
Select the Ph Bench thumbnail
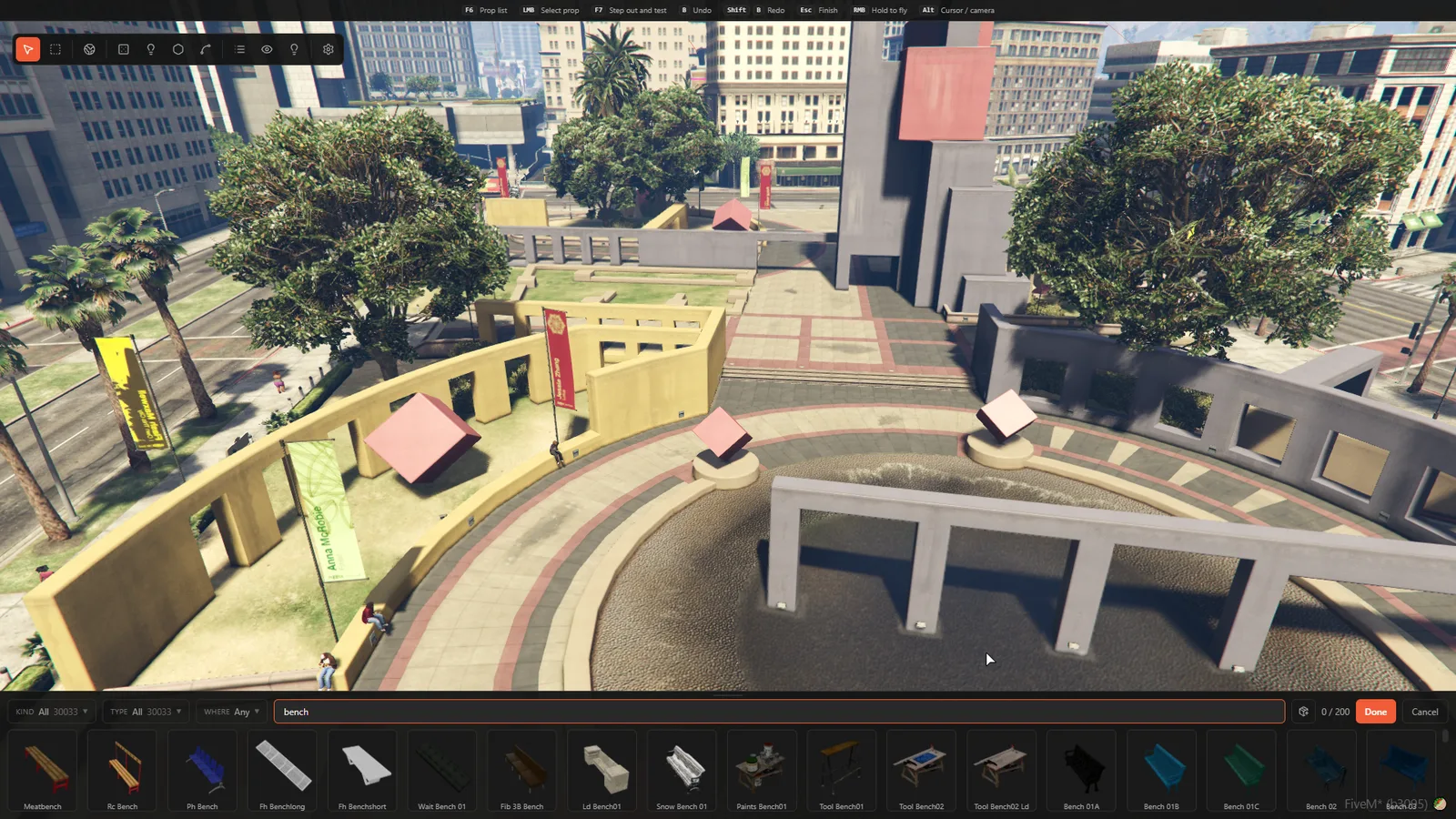[x=202, y=771]
